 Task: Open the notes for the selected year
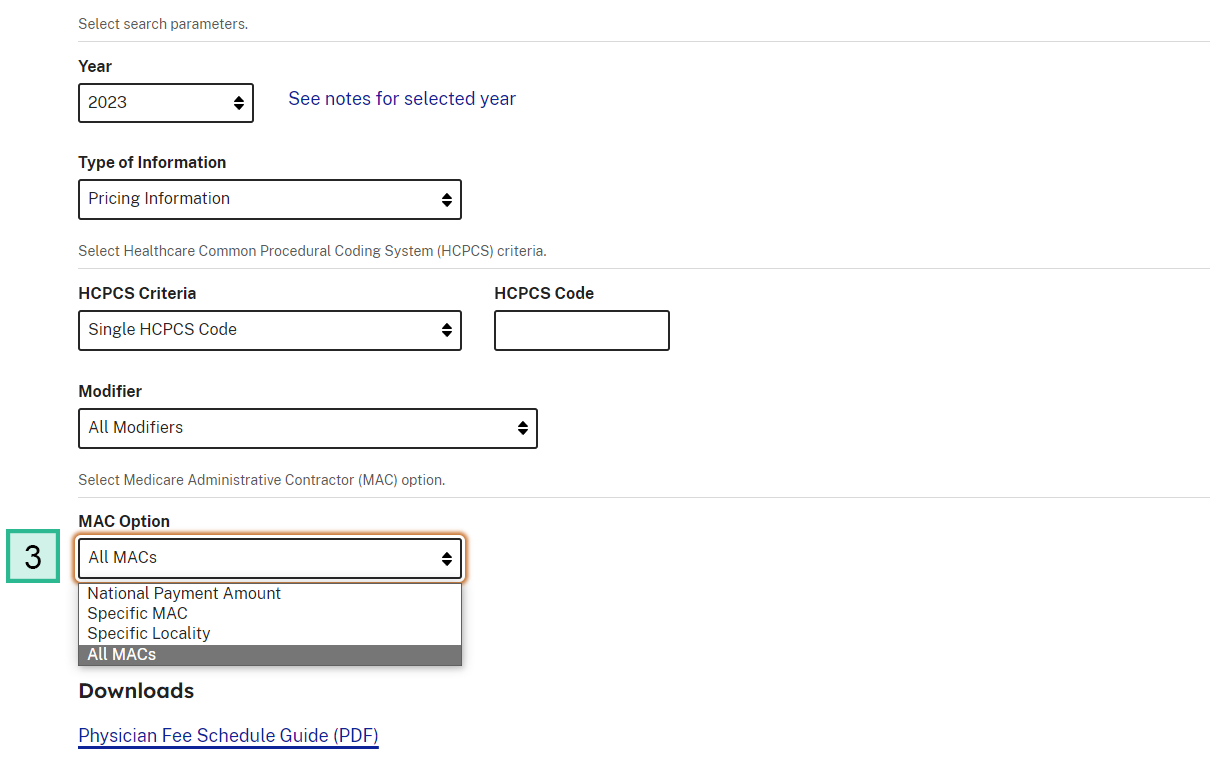click(x=402, y=98)
